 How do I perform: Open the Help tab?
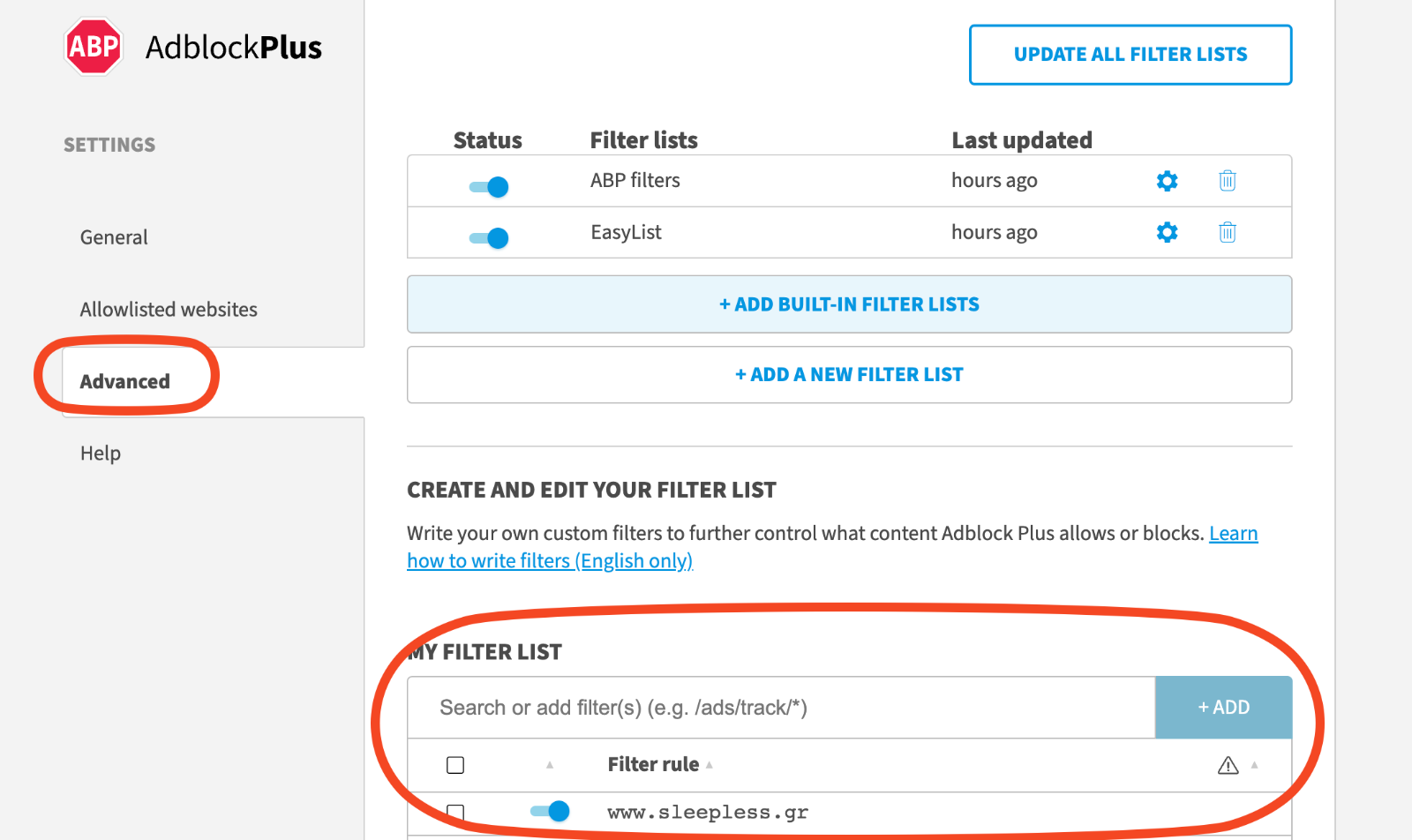pos(101,454)
